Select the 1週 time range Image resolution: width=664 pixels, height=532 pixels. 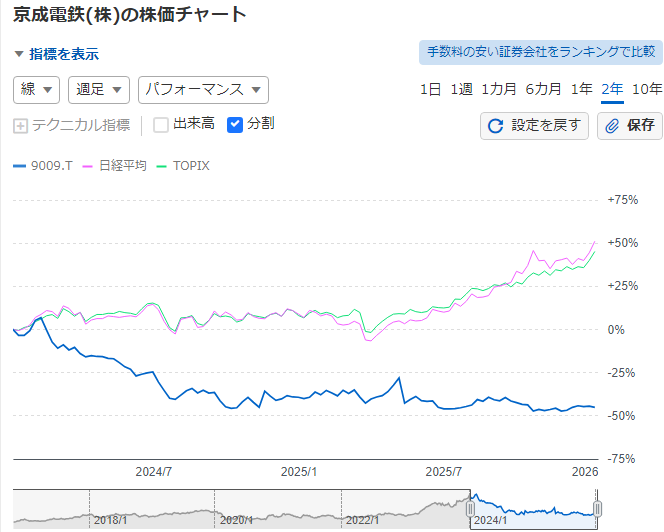pos(461,89)
